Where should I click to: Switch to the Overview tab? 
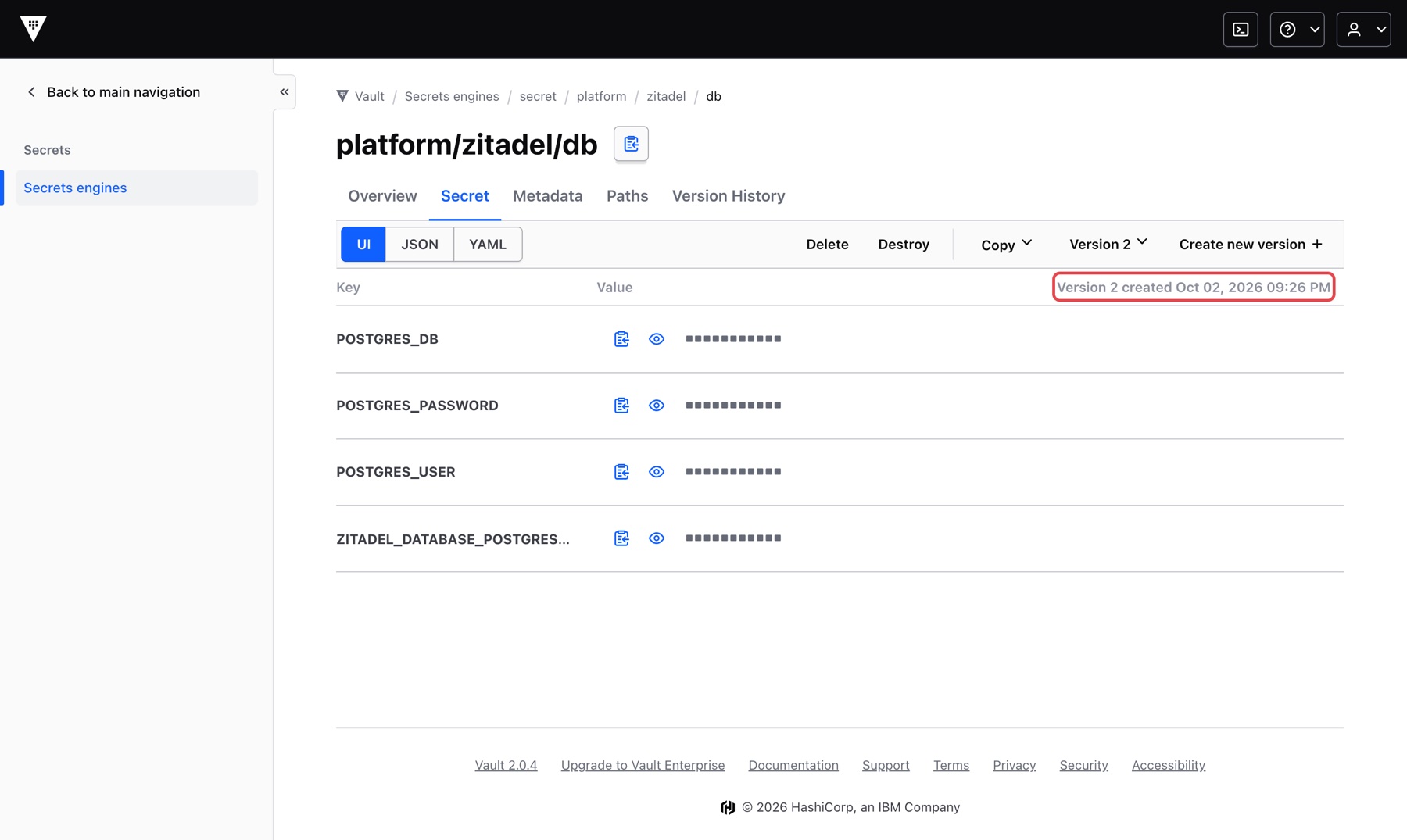[x=382, y=196]
